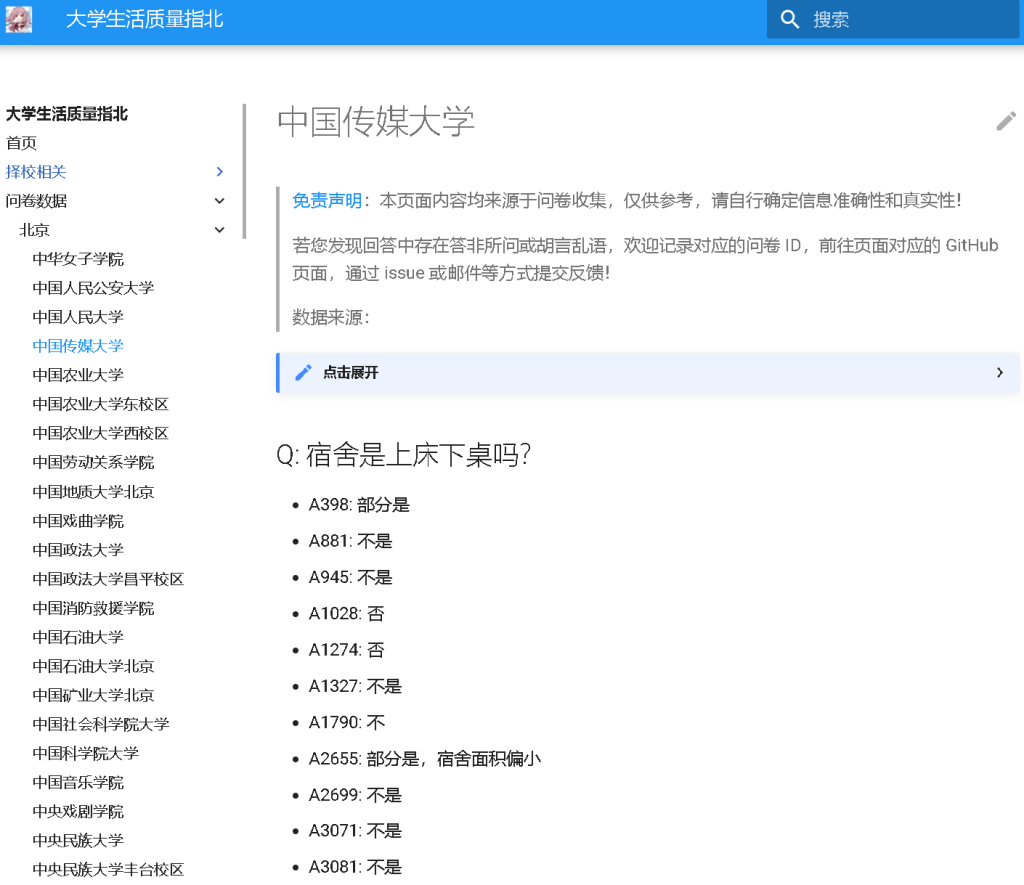1024x885 pixels.
Task: Collapse the 问卷数据 section
Action: 219,200
